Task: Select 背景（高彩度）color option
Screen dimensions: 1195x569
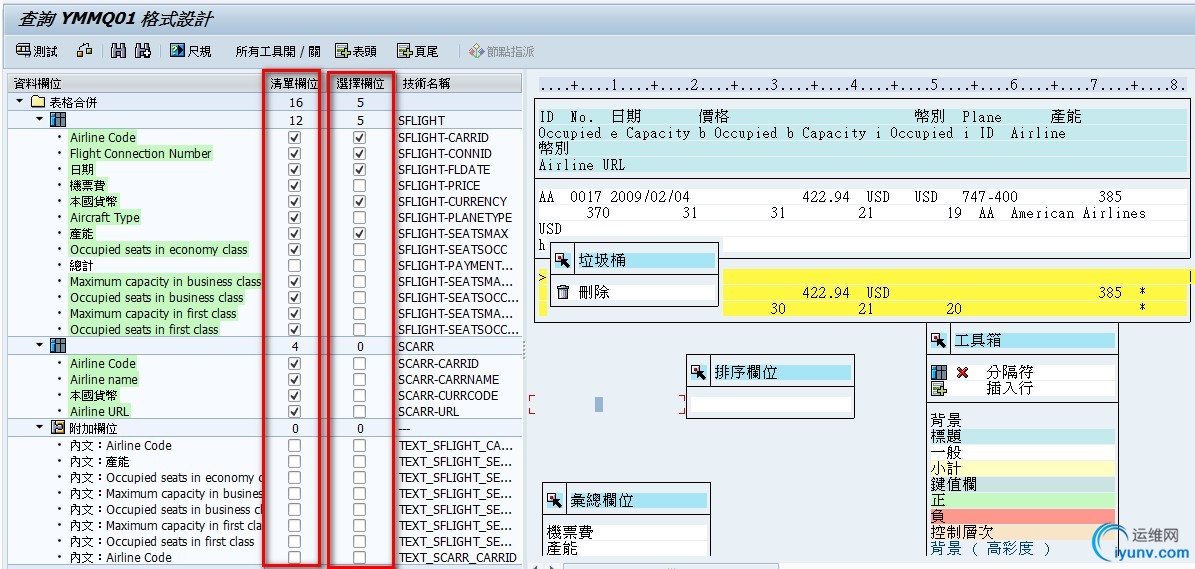Action: point(991,548)
